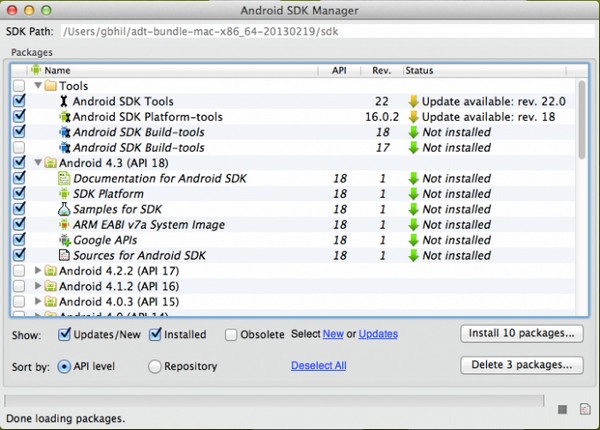Click the Sources for Android SDK icon

(64, 255)
